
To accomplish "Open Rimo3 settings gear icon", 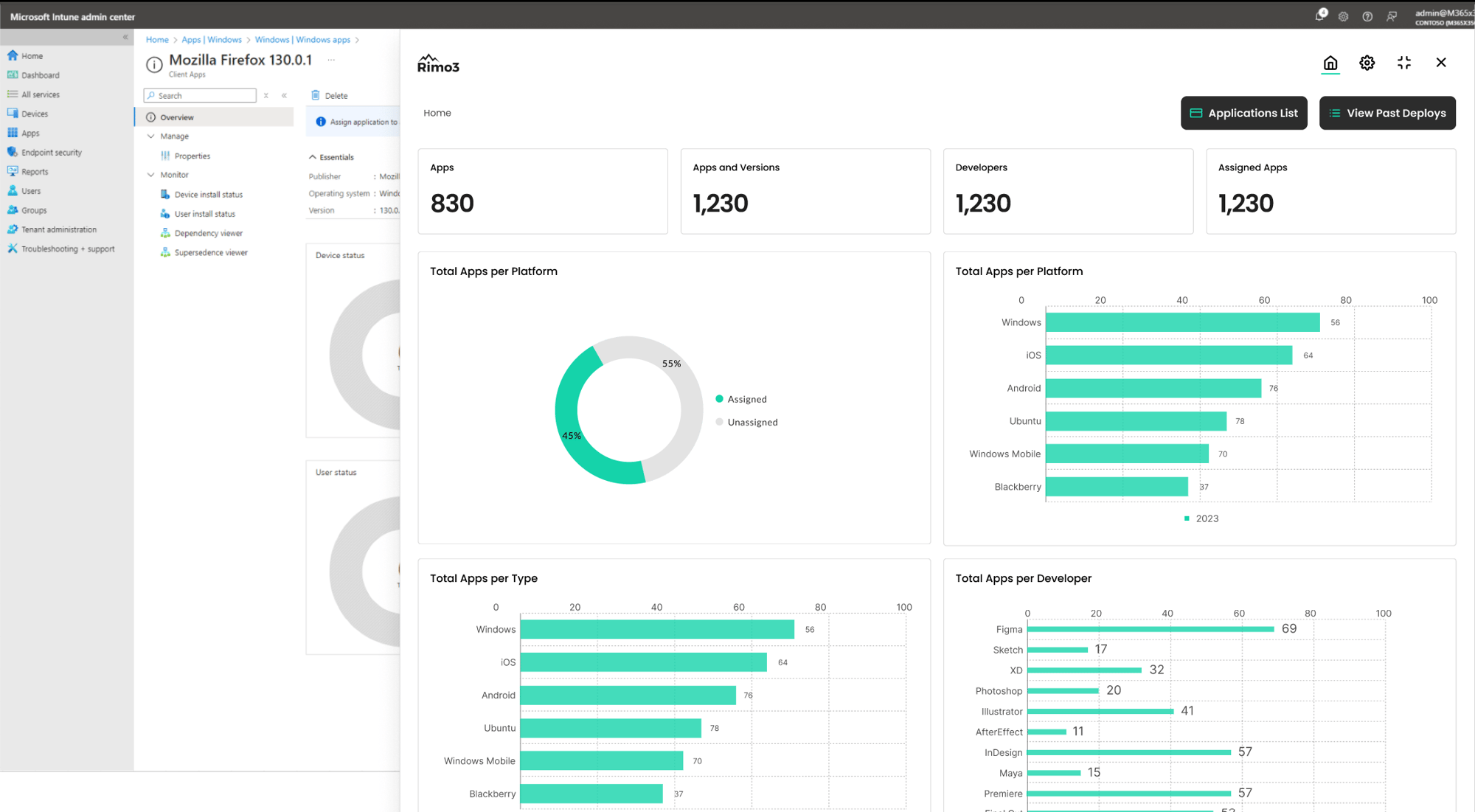I will [x=1367, y=63].
